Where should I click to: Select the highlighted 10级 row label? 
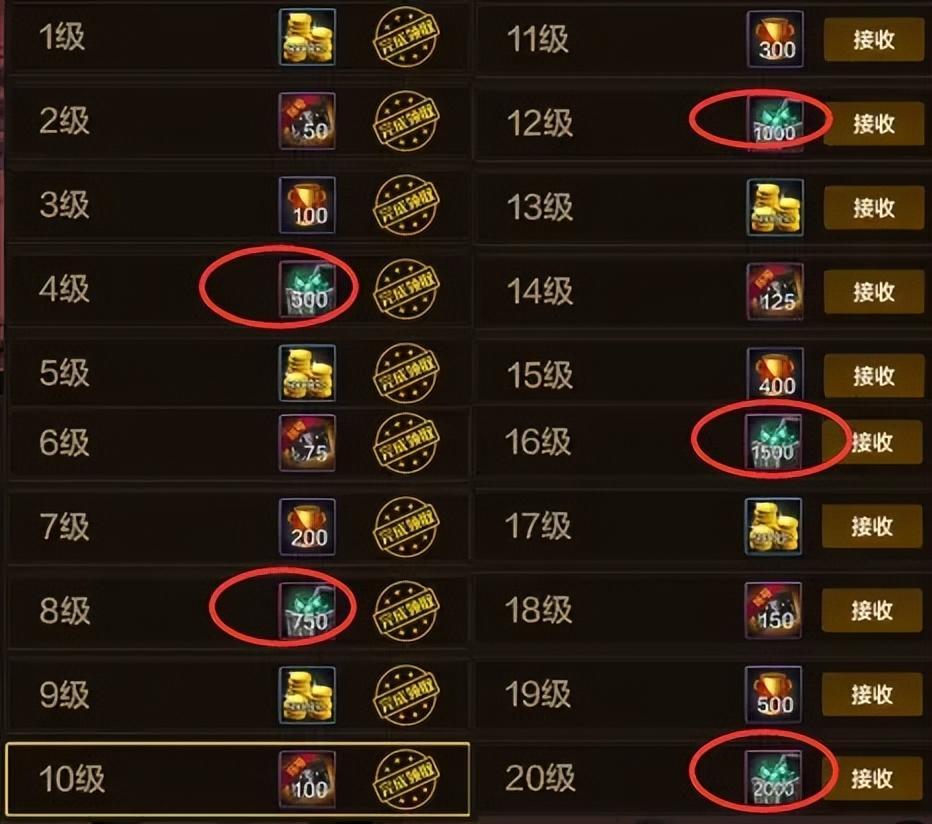[x=71, y=778]
